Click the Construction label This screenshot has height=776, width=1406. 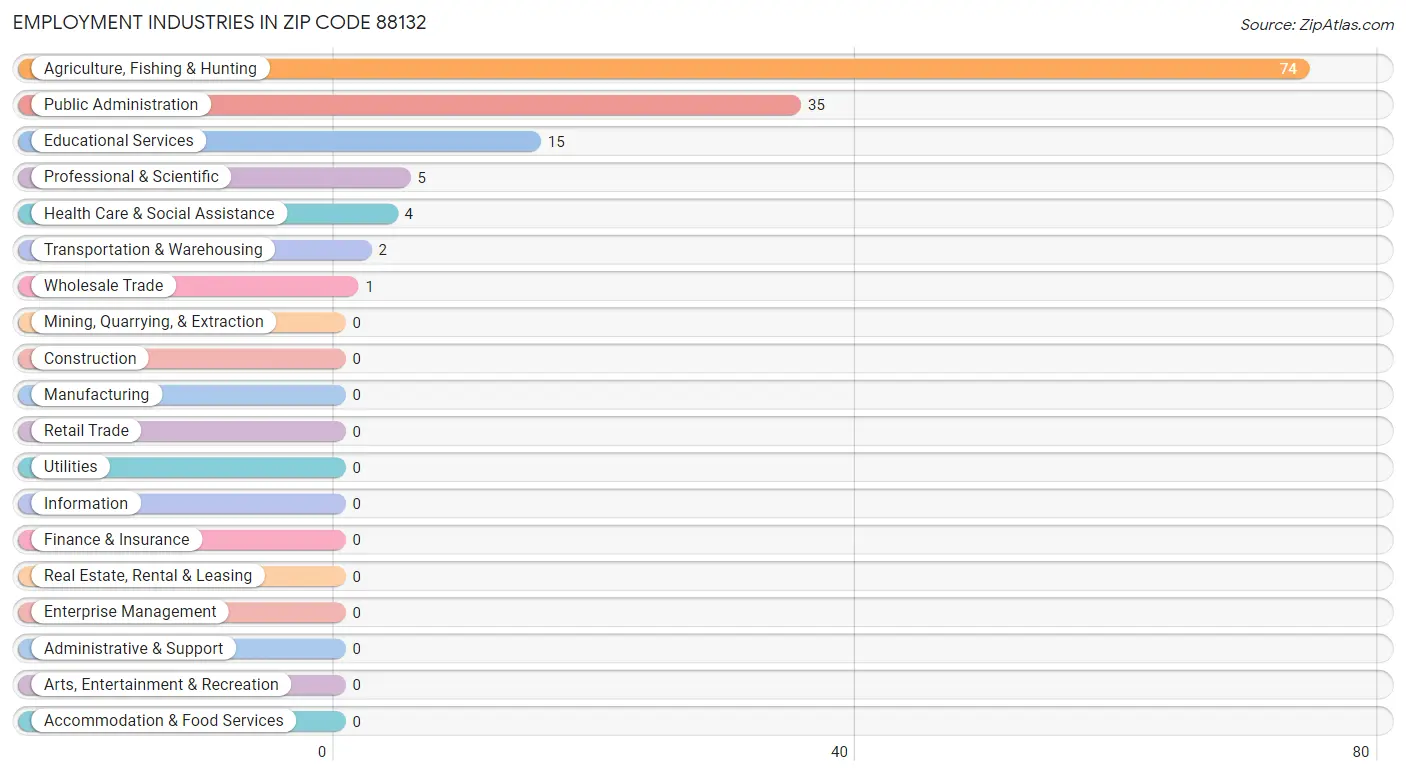click(x=90, y=359)
